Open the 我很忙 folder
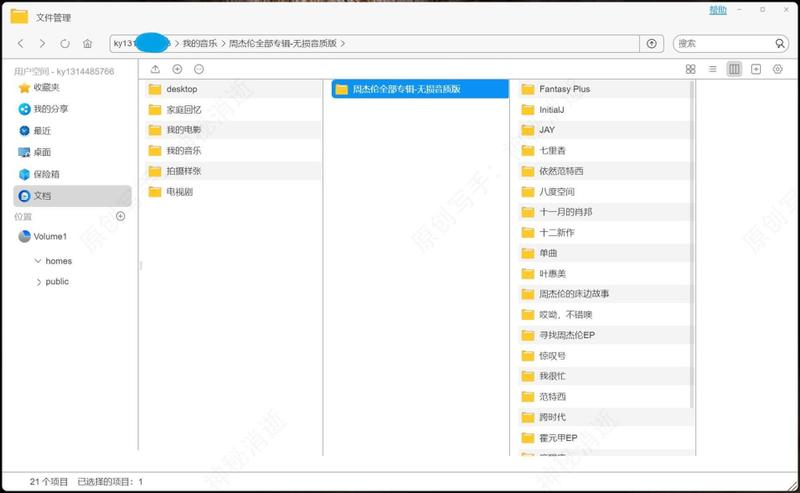This screenshot has width=800, height=493. [x=605, y=376]
